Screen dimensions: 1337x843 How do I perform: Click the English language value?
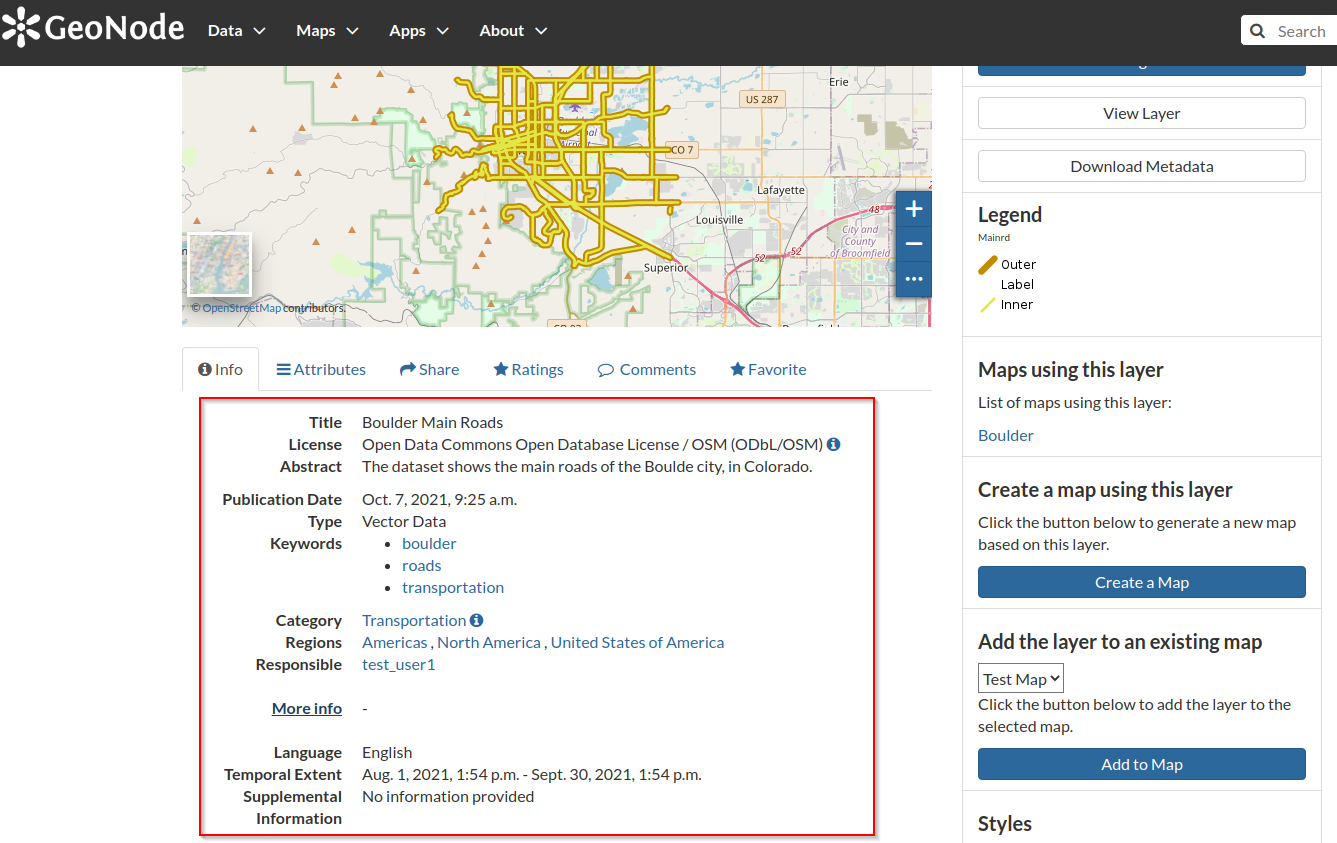click(x=387, y=752)
